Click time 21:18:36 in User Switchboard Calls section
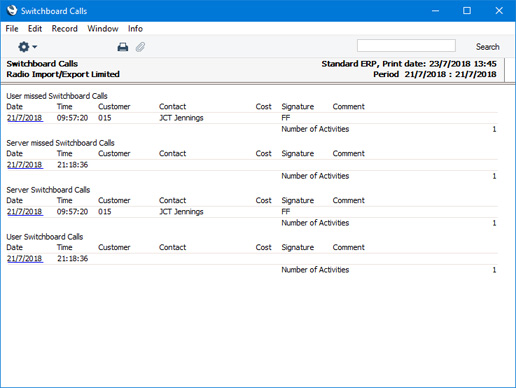This screenshot has height=388, width=516. (x=72, y=259)
